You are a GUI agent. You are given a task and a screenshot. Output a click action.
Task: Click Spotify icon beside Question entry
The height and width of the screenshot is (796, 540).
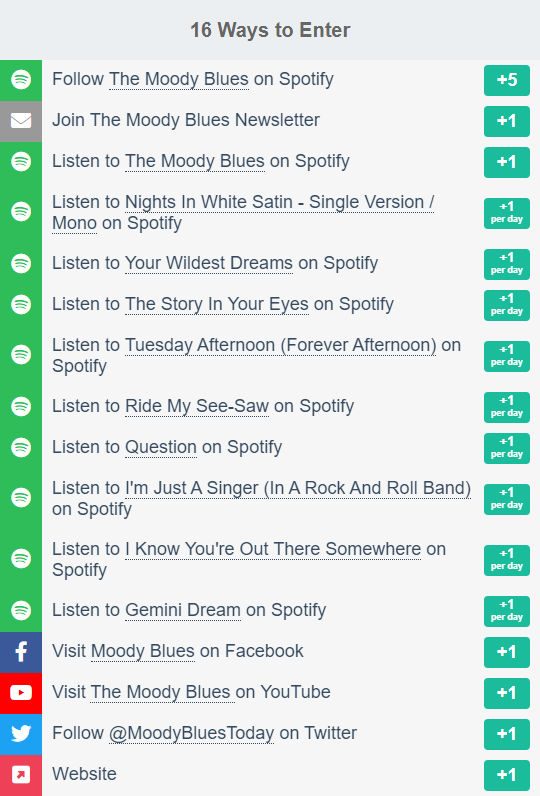coord(21,448)
